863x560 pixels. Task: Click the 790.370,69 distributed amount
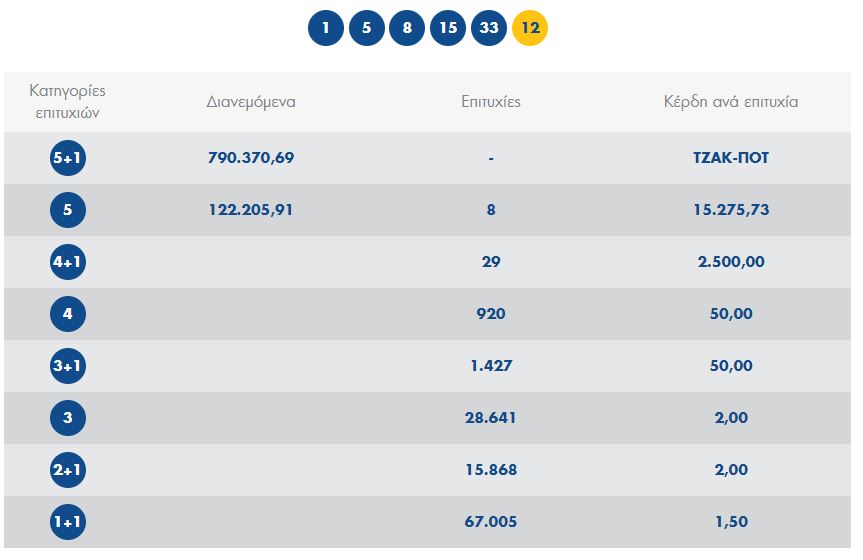pyautogui.click(x=251, y=158)
